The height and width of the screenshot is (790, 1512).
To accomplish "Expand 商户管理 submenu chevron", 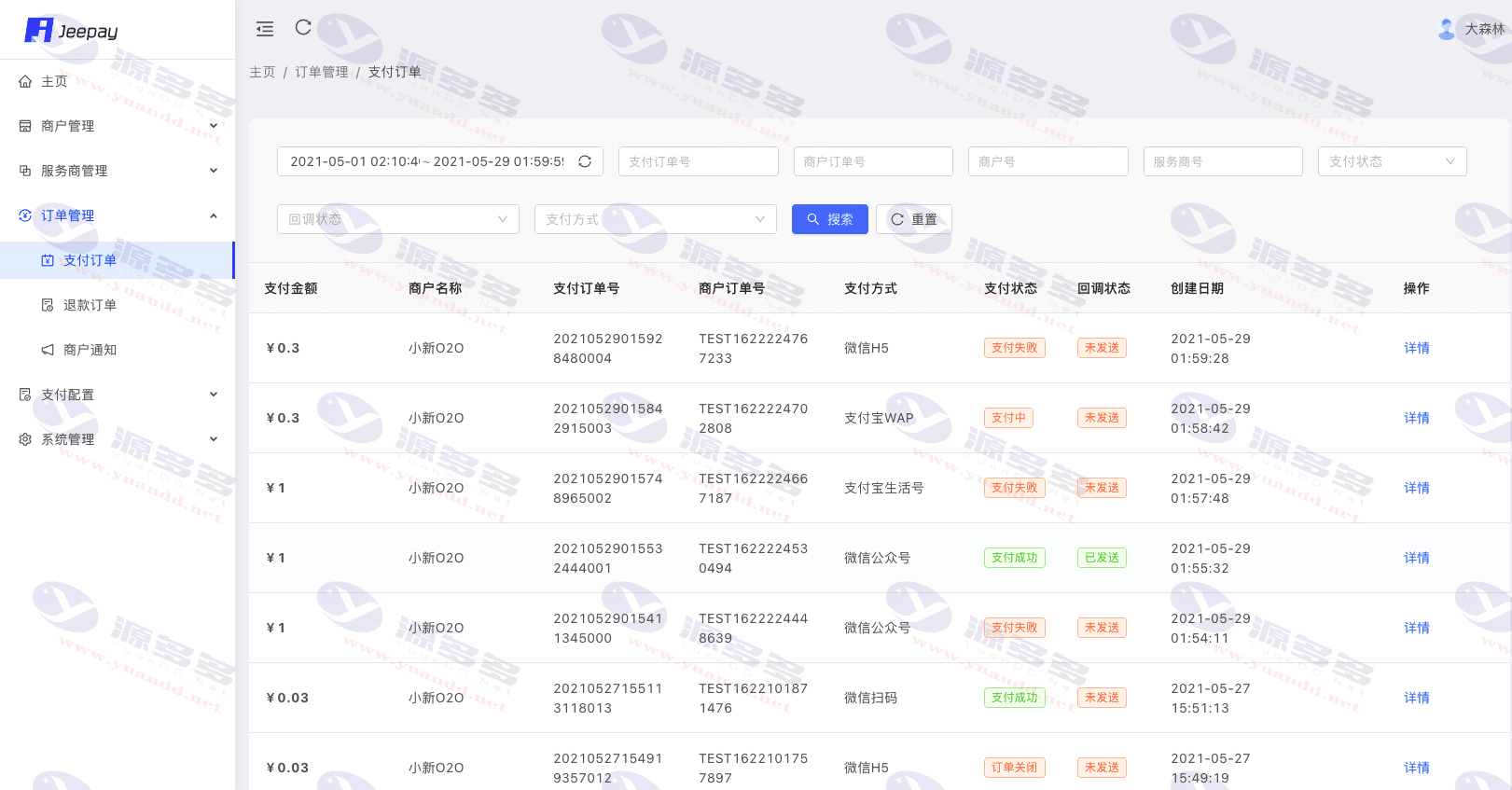I will [x=214, y=126].
